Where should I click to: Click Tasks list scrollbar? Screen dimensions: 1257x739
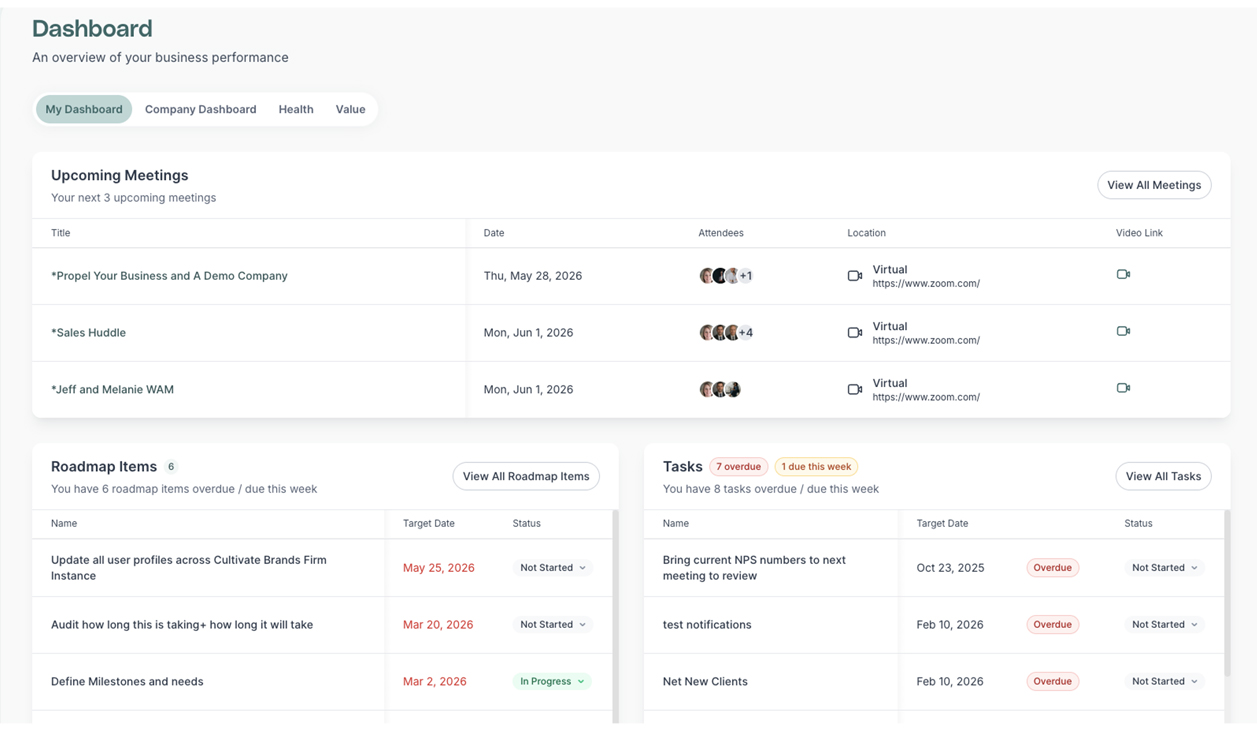pyautogui.click(x=1227, y=595)
